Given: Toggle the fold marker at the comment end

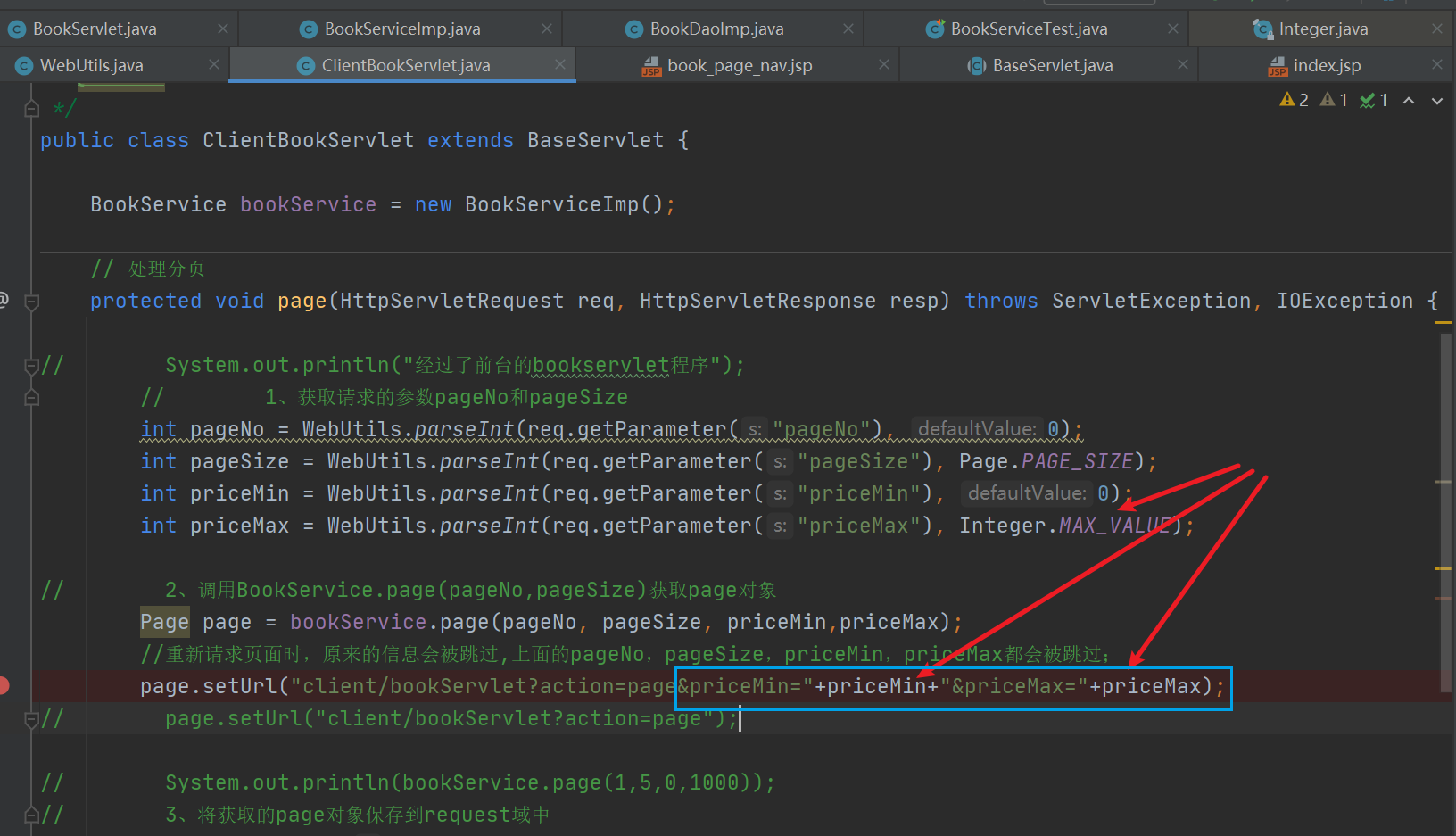Looking at the screenshot, I should click(x=31, y=109).
